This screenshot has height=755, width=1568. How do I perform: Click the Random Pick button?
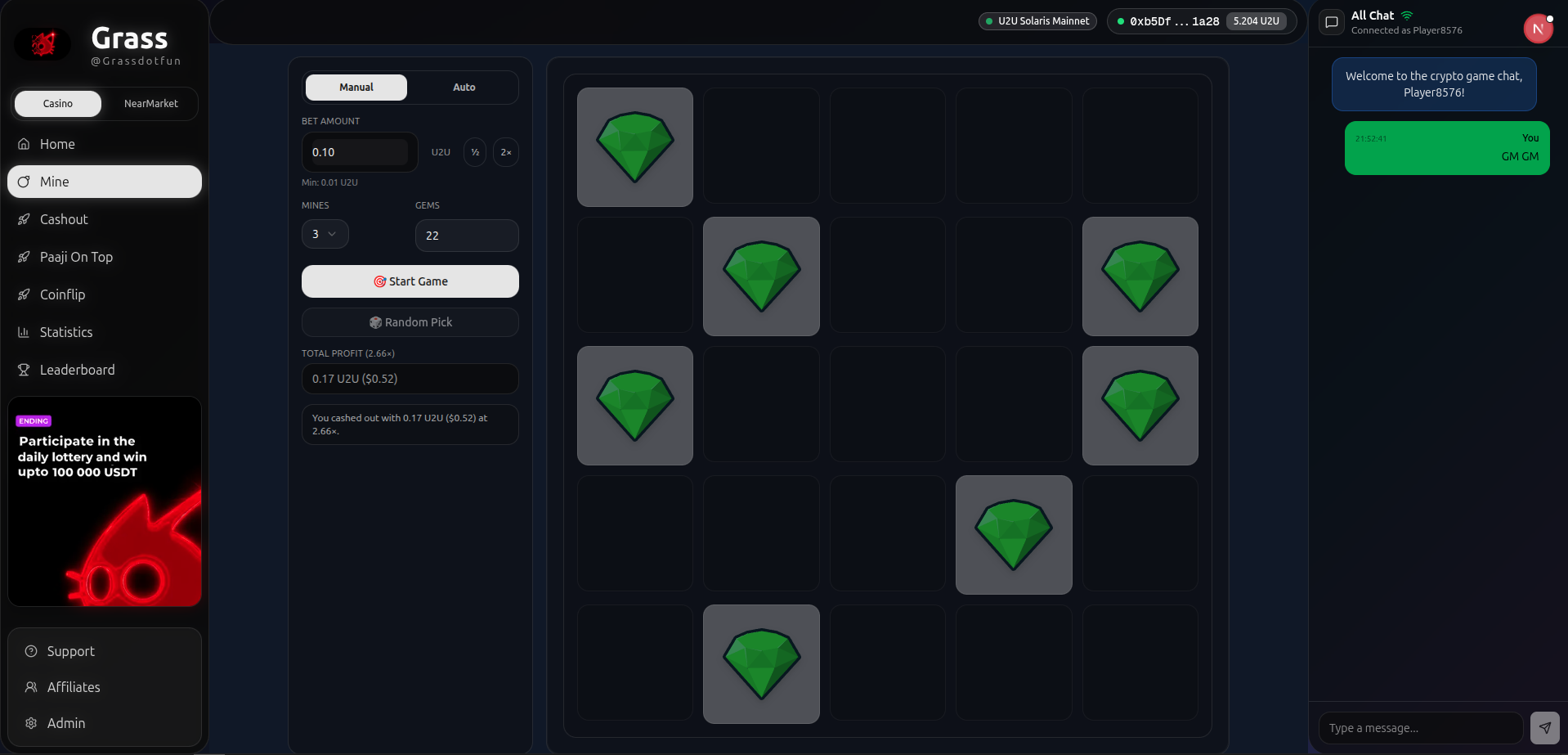click(410, 322)
